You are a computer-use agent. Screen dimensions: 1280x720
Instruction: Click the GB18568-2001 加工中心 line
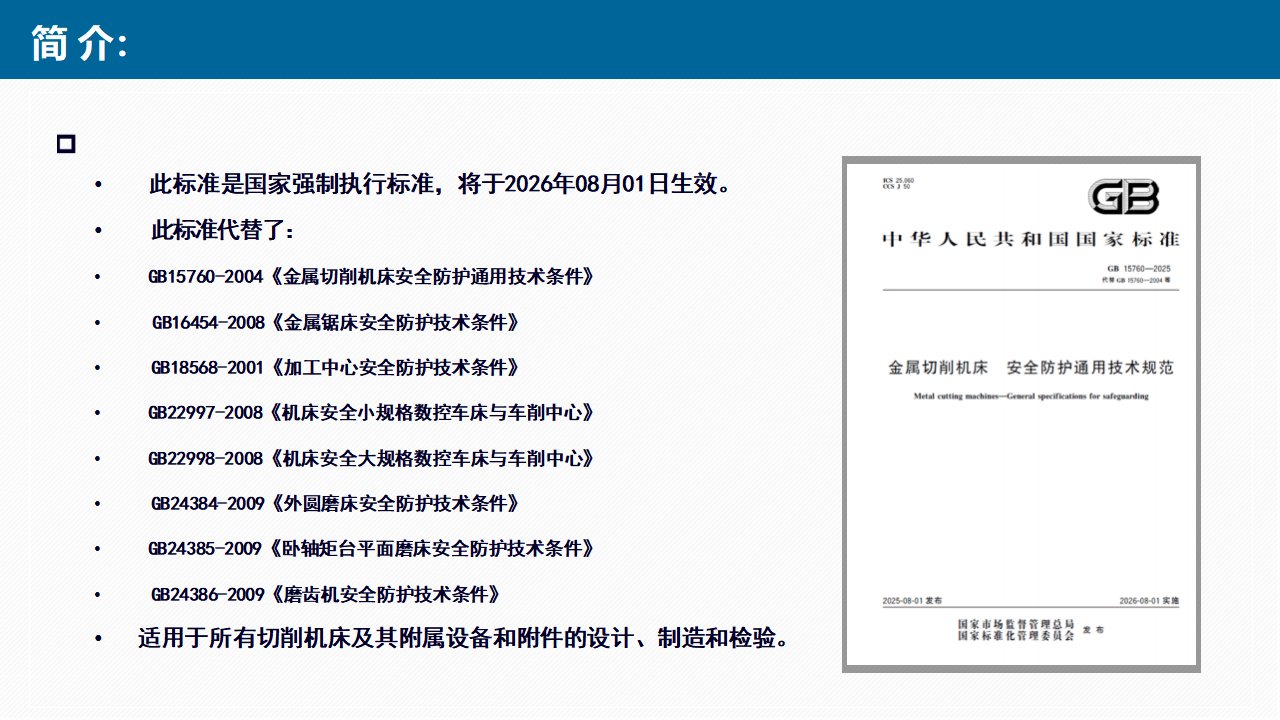335,368
